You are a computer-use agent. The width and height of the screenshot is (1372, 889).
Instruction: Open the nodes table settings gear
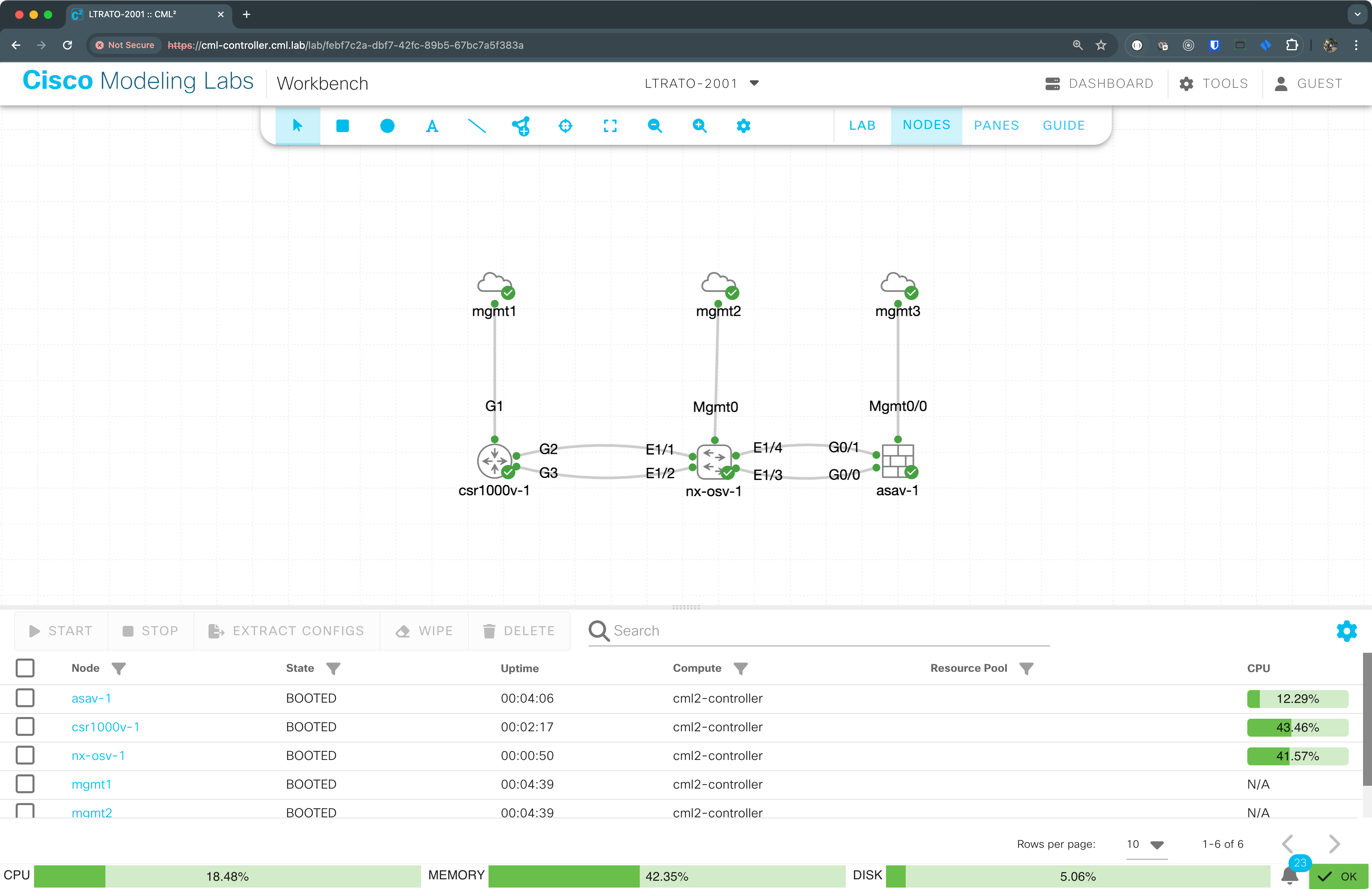click(x=1346, y=631)
